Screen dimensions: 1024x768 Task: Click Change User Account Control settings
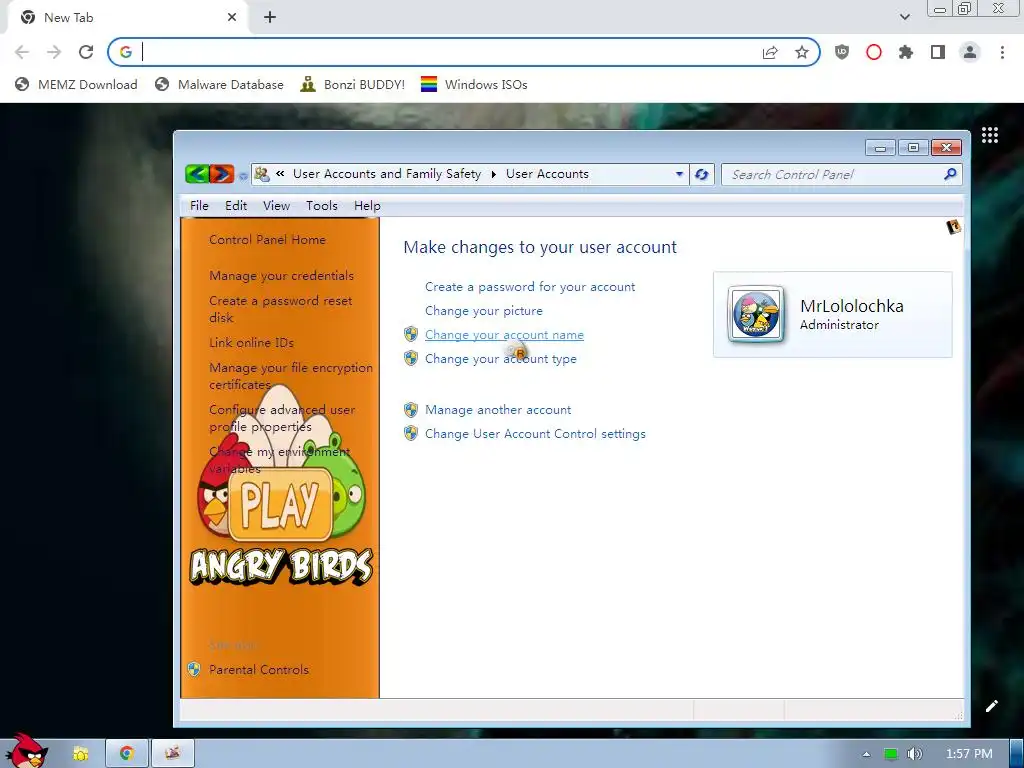tap(535, 434)
